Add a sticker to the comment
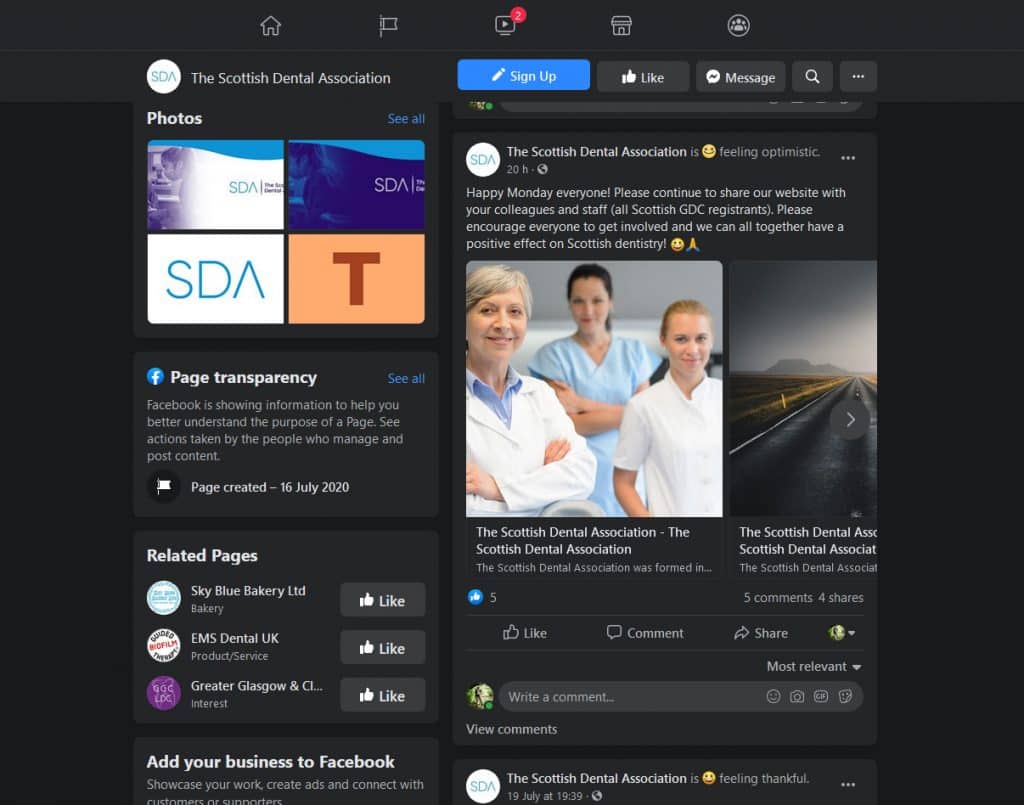 pyautogui.click(x=845, y=697)
